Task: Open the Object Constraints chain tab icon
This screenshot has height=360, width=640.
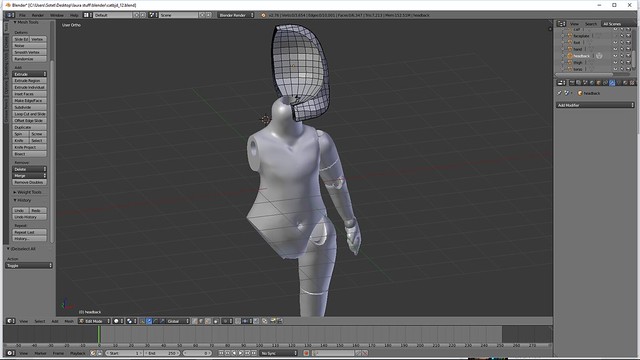Action: click(605, 83)
